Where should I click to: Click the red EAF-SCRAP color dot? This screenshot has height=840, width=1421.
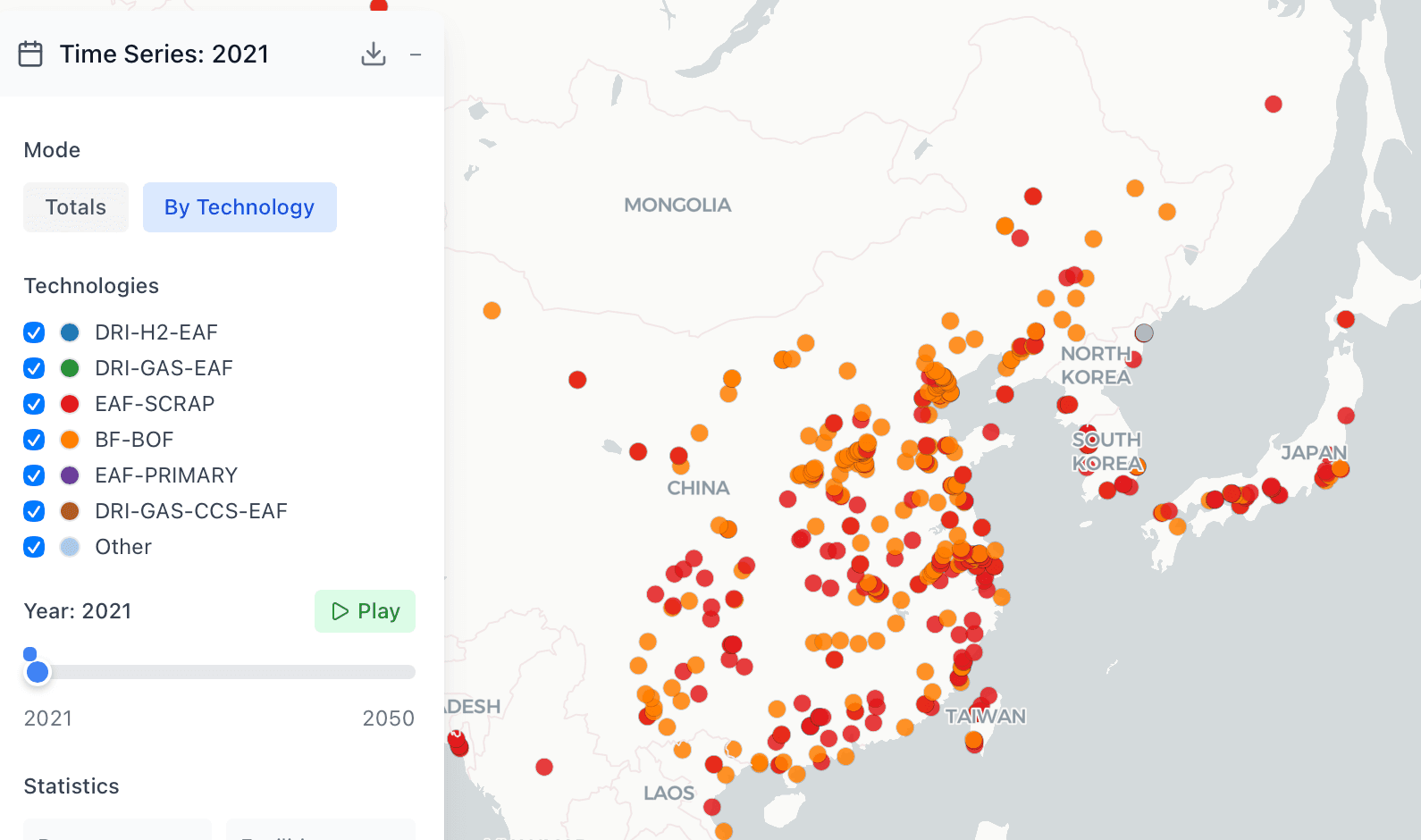coord(70,404)
